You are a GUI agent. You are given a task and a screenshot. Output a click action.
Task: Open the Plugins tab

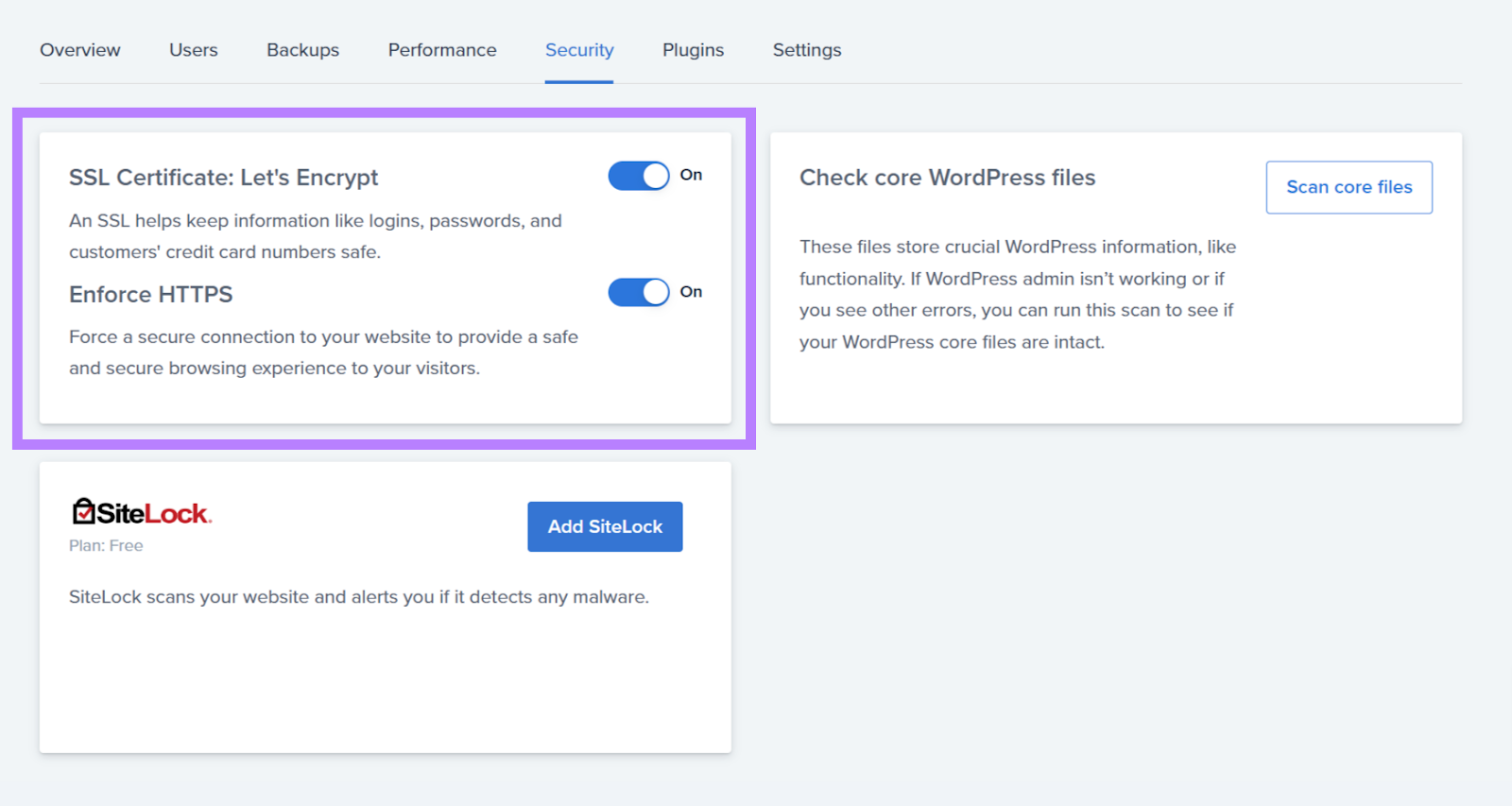pos(693,50)
